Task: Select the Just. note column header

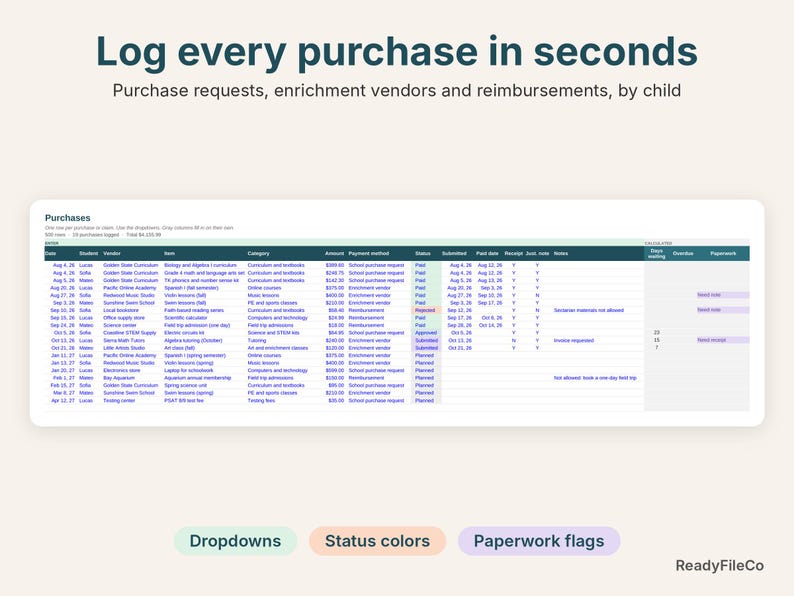Action: tap(537, 253)
